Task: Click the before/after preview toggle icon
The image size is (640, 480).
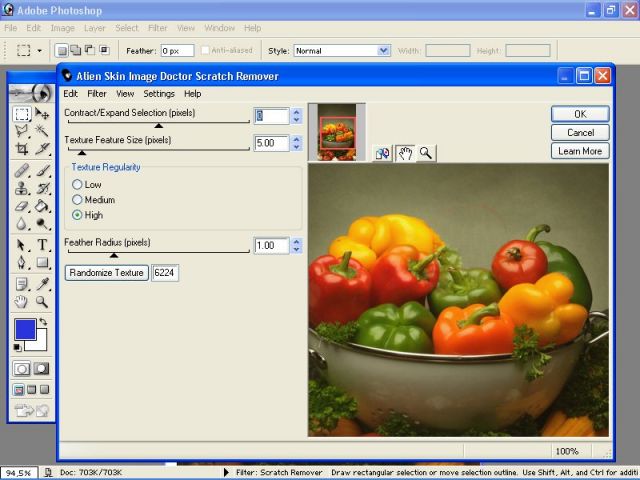Action: (x=383, y=153)
